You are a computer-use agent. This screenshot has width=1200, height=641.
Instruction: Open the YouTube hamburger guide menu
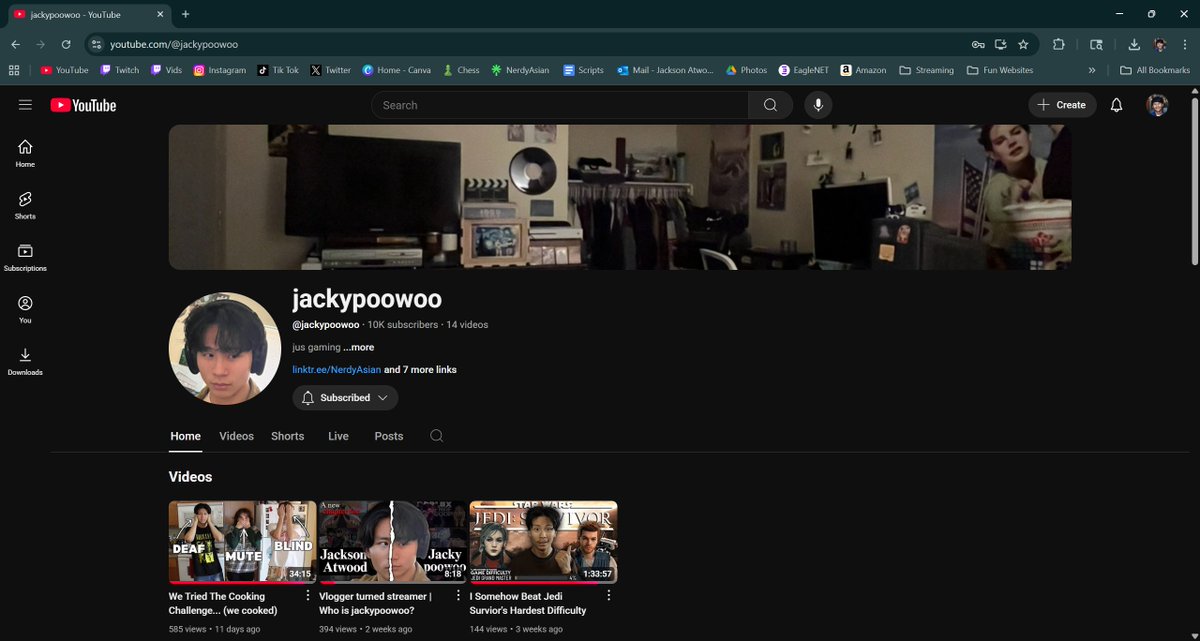click(x=25, y=105)
